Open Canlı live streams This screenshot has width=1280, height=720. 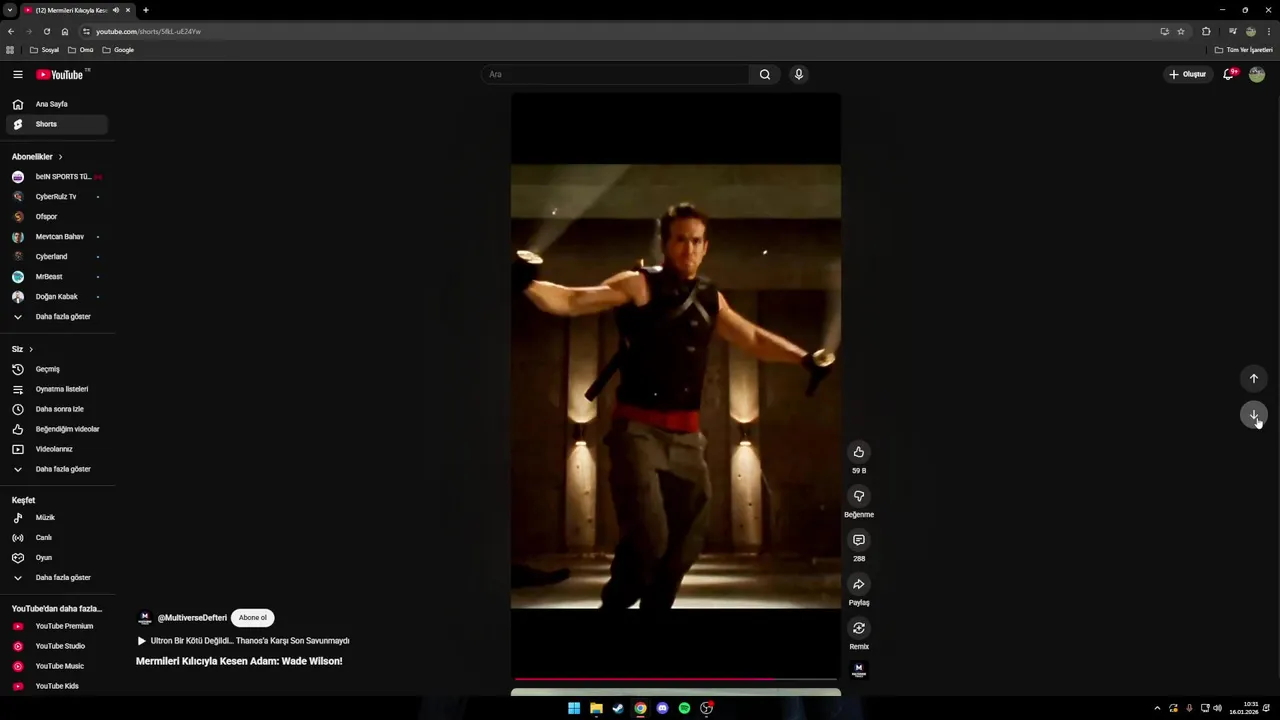56,538
